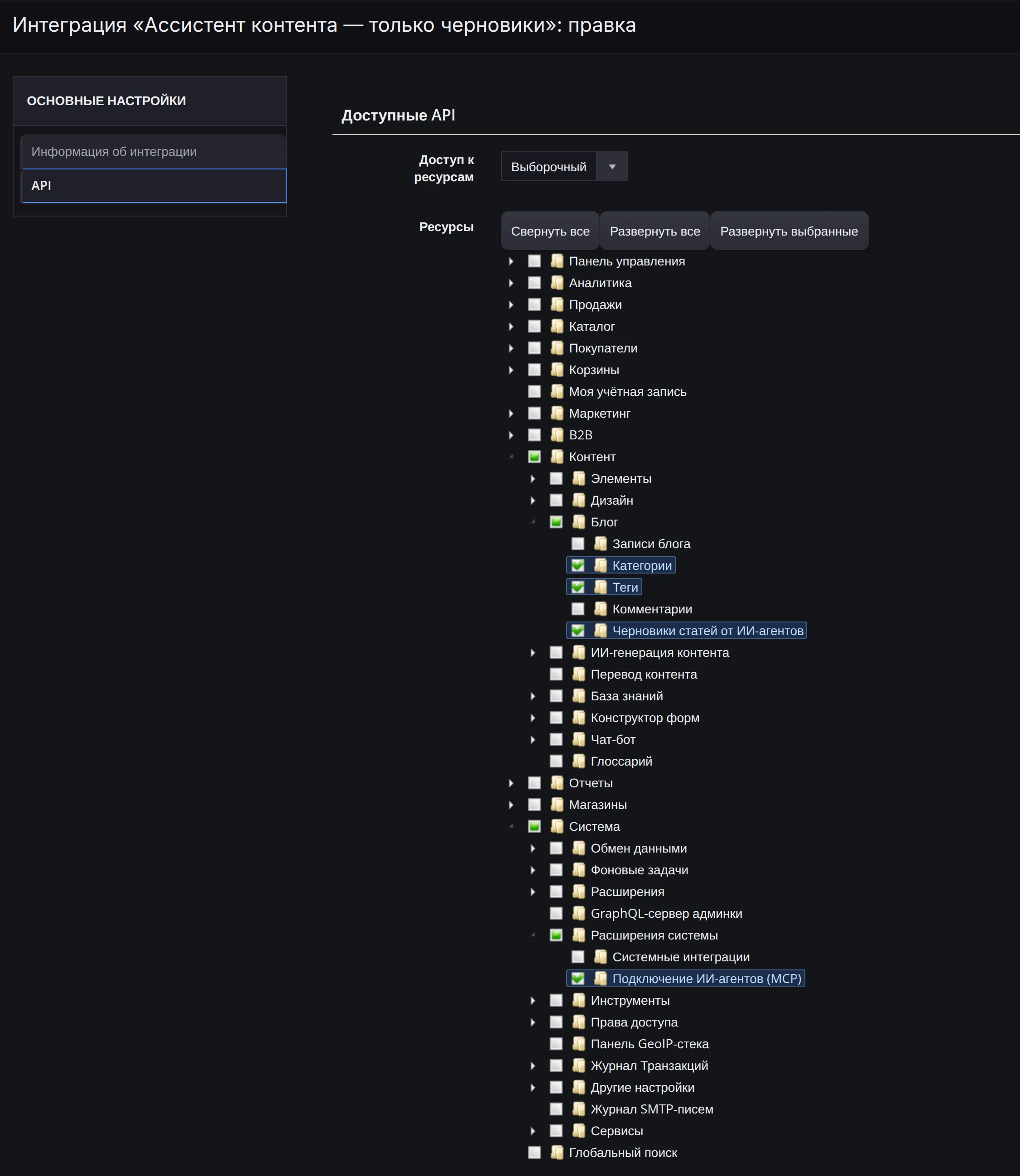Expand the Элементы node under Контент
The image size is (1020, 1176).
tap(533, 479)
